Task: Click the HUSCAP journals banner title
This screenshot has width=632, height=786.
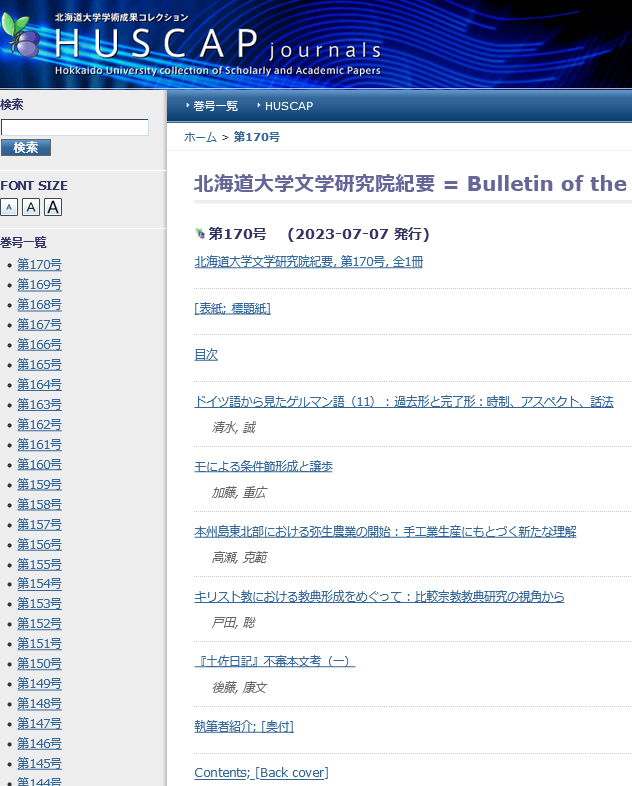Action: [218, 44]
